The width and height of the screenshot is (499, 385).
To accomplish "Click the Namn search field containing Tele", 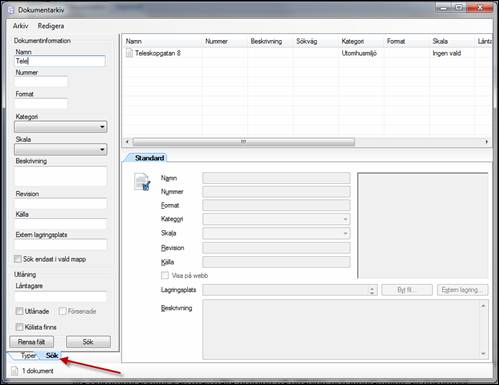I will click(x=60, y=61).
